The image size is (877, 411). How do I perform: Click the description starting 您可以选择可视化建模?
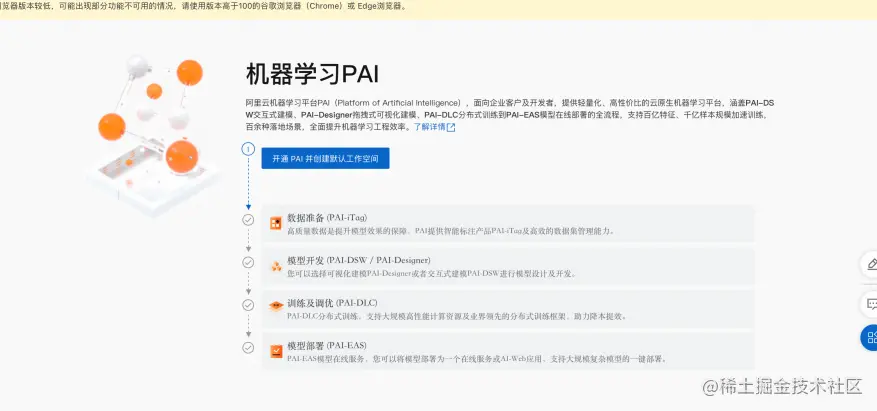tap(431, 273)
